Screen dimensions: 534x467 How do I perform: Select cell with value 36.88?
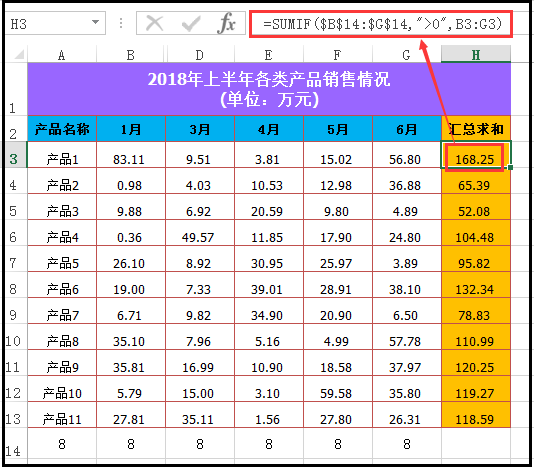406,181
